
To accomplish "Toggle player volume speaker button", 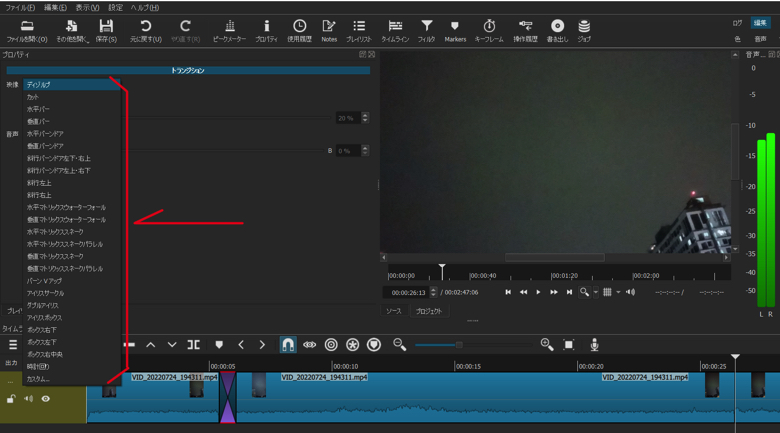I will (630, 292).
